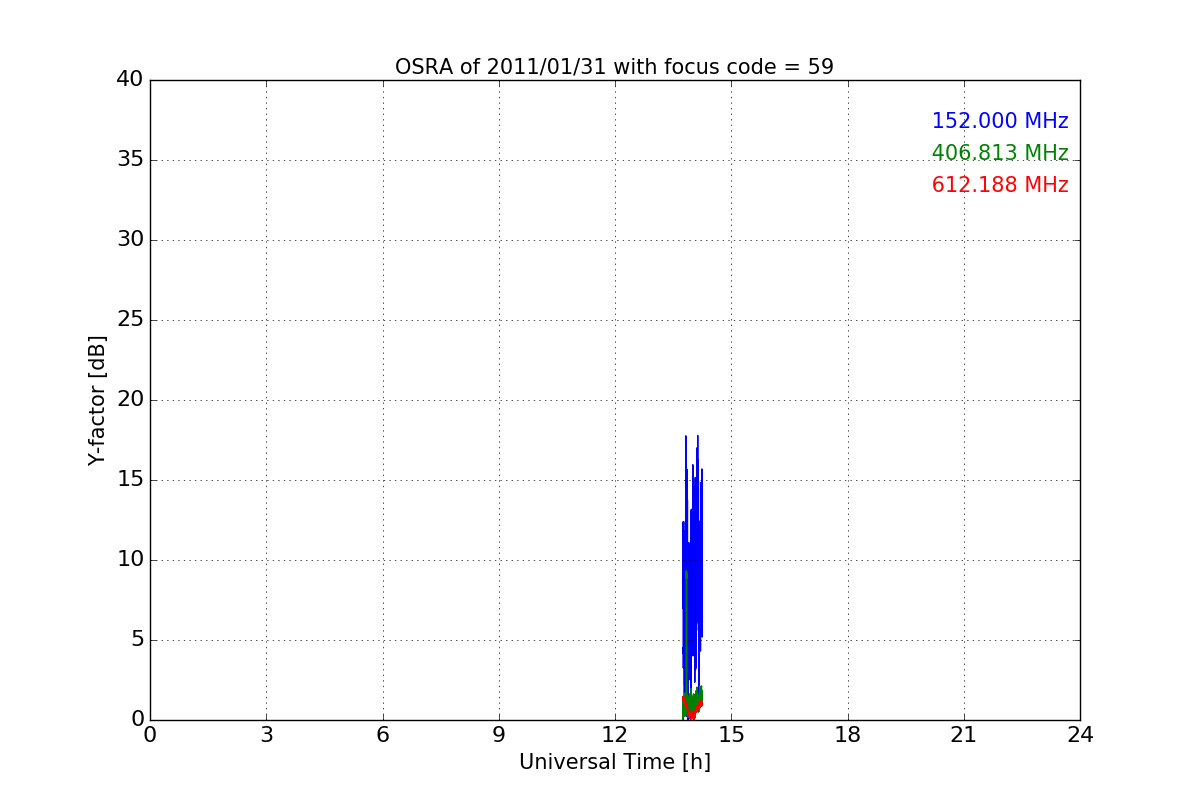The width and height of the screenshot is (1200, 800).
Task: Click the y-axis tick label 10
Action: [129, 560]
